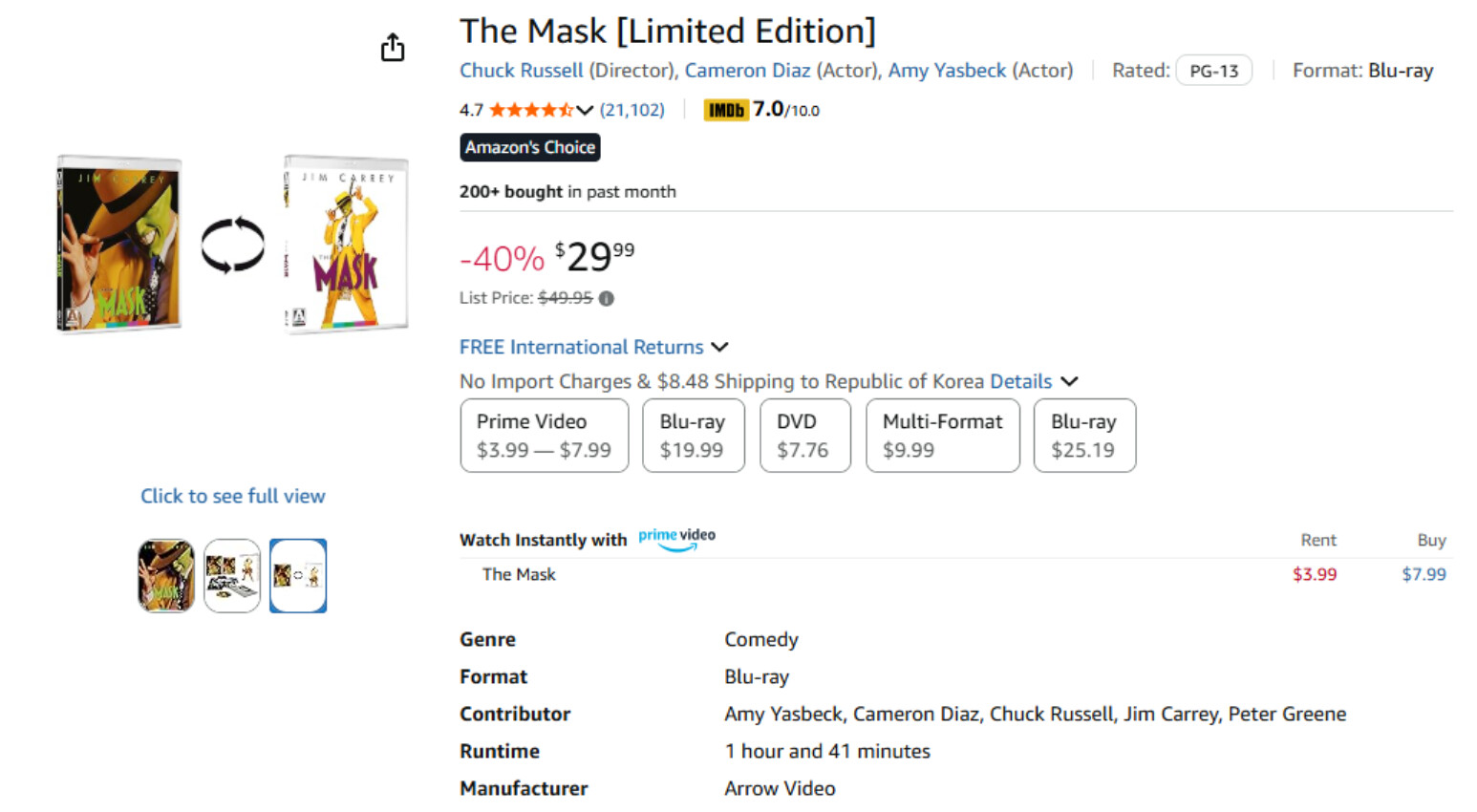Click the $3.99 Rent price
This screenshot has height=812, width=1477.
point(1314,574)
